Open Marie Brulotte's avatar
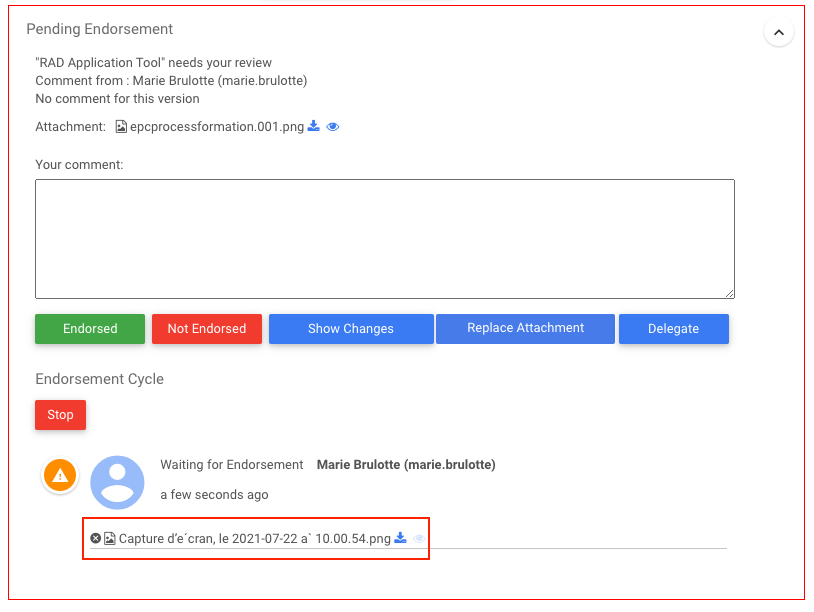The image size is (814, 612). [x=117, y=482]
